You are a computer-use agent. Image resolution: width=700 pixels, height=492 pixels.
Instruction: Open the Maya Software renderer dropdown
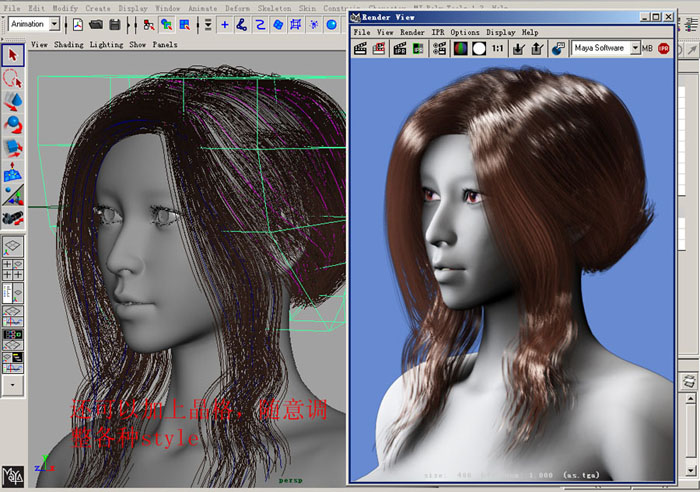pos(635,48)
